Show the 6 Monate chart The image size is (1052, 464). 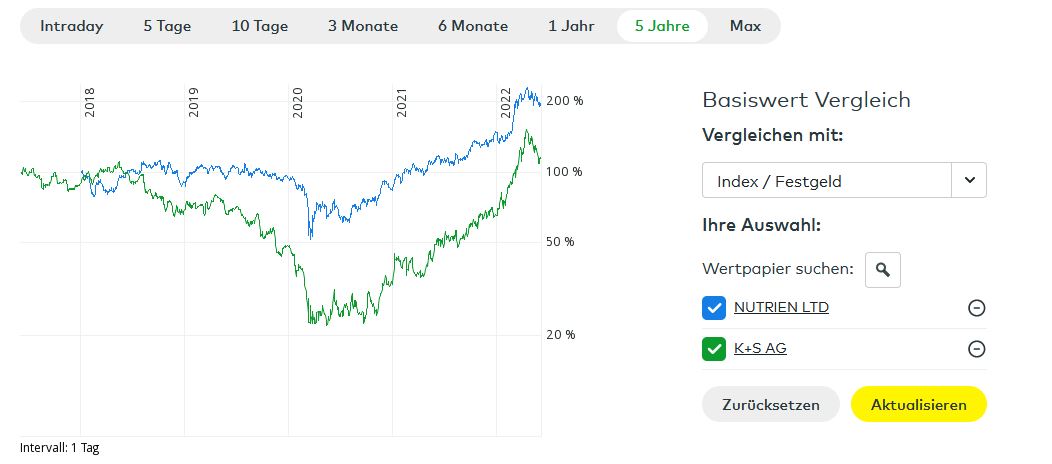pos(473,26)
